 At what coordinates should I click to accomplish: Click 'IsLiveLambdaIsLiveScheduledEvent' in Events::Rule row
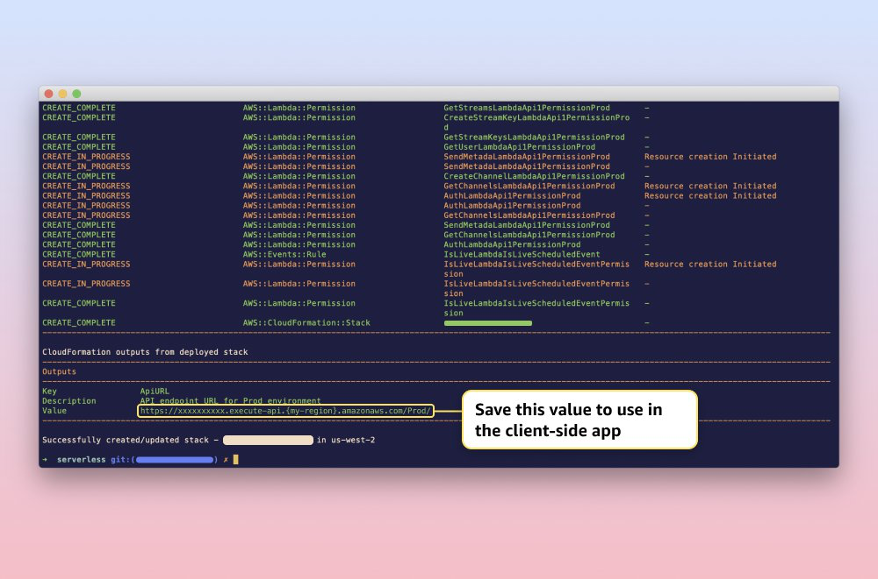pos(521,254)
